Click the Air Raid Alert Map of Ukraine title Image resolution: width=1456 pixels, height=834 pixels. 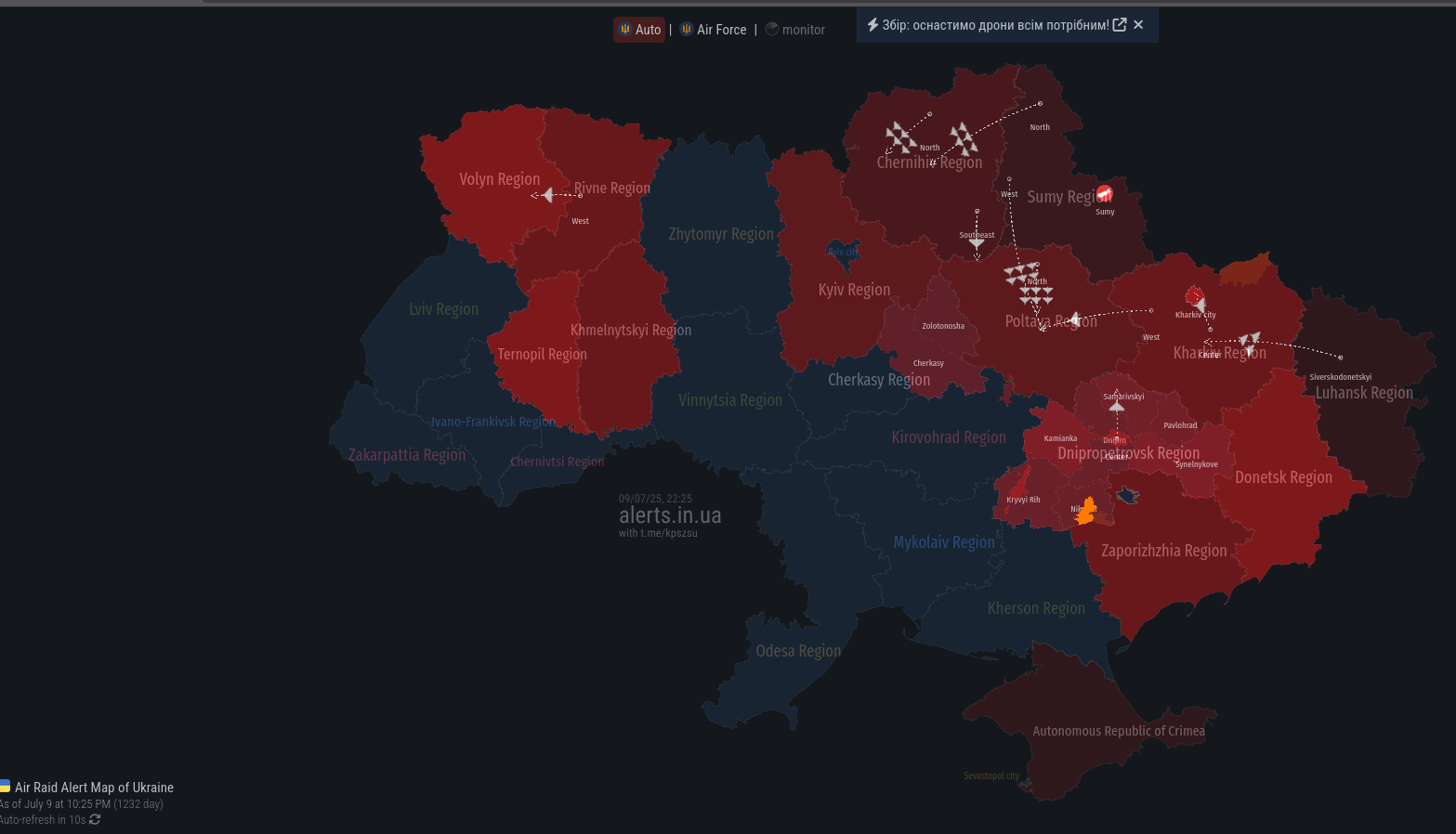coord(94,788)
